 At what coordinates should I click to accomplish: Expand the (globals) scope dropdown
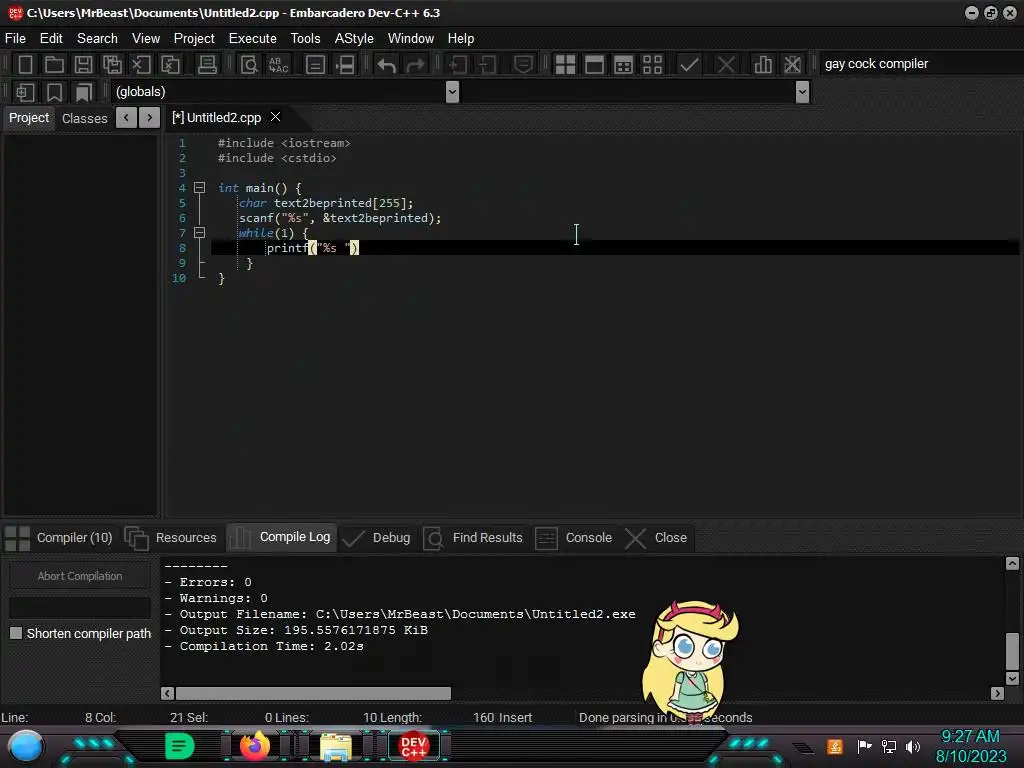[x=452, y=92]
